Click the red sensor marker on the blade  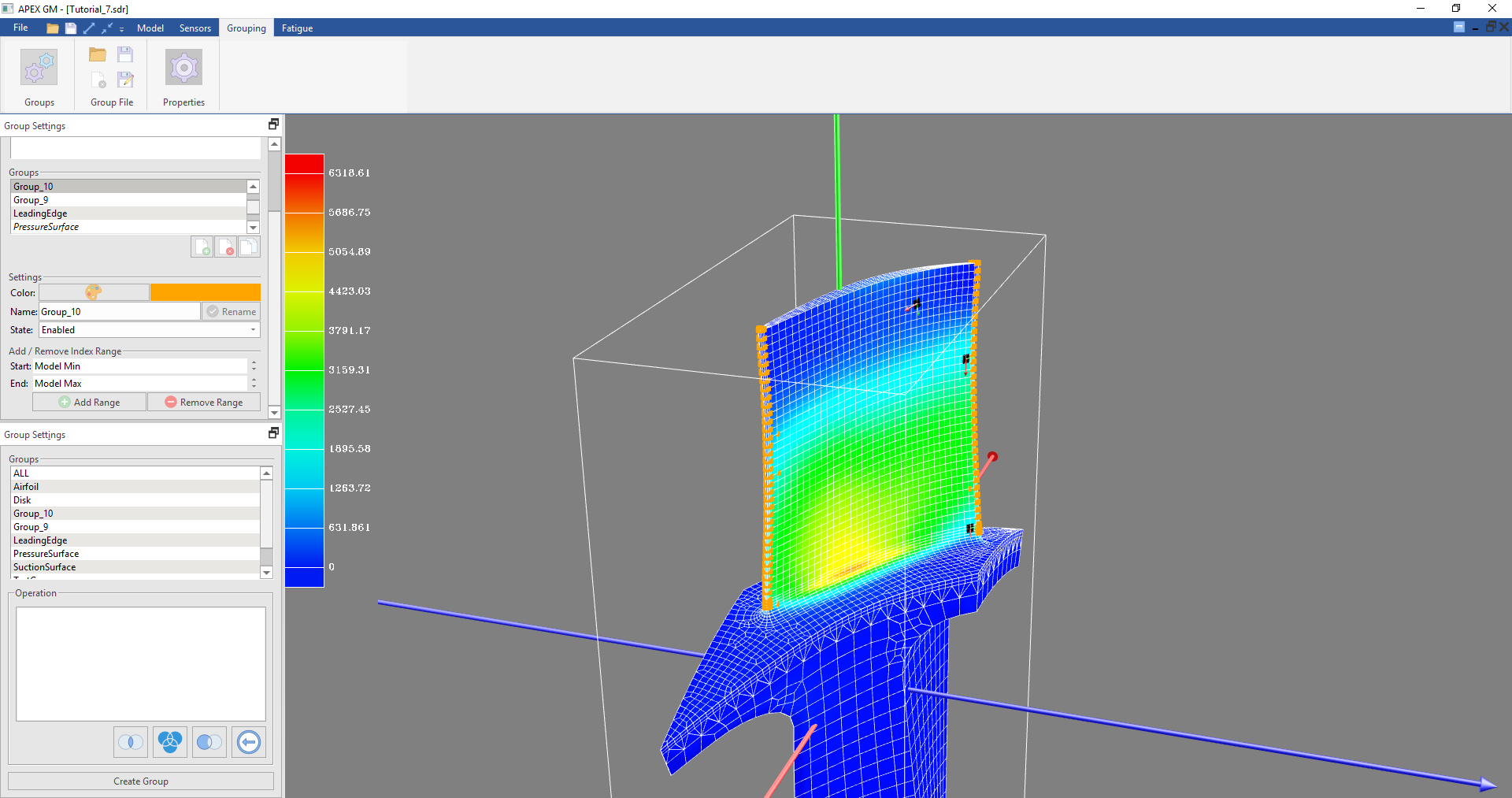pyautogui.click(x=992, y=457)
